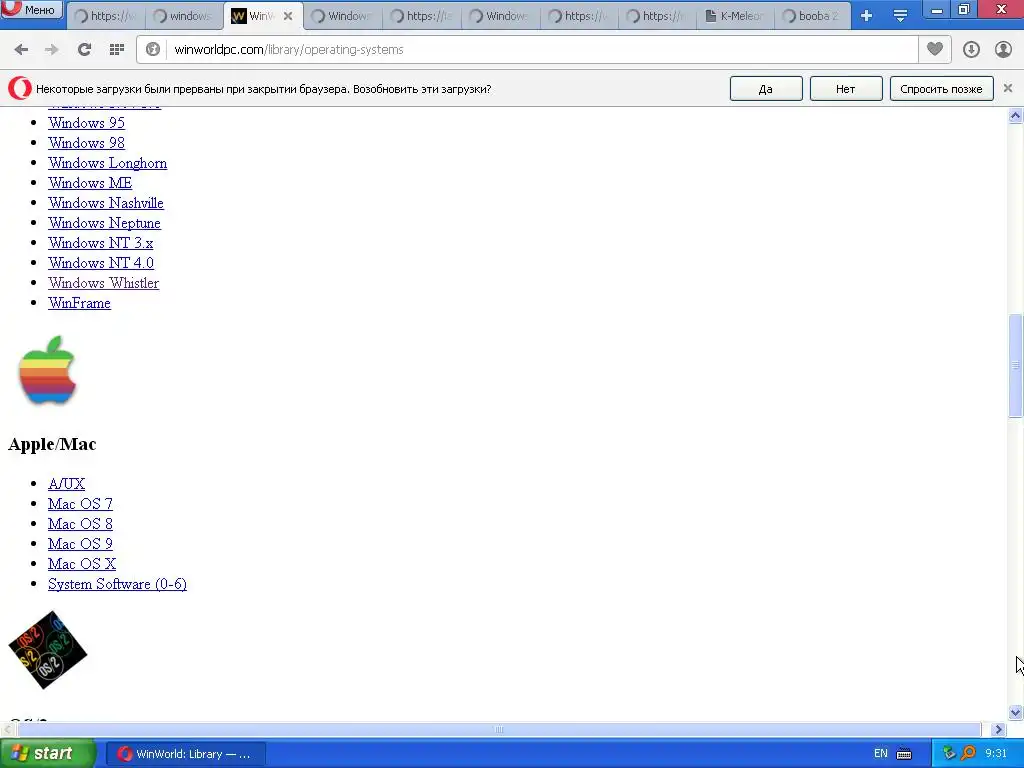
Task: Open the A/UX link
Action: 67,484
